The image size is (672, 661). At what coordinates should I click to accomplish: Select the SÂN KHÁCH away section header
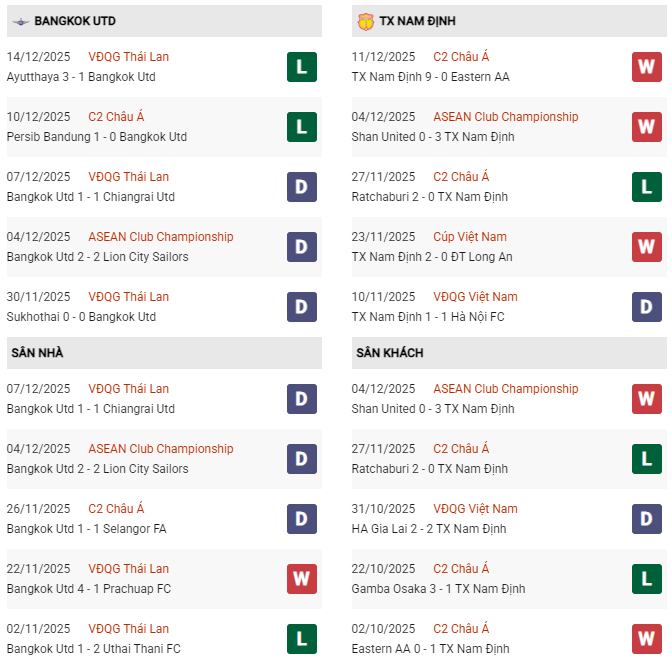click(x=389, y=353)
